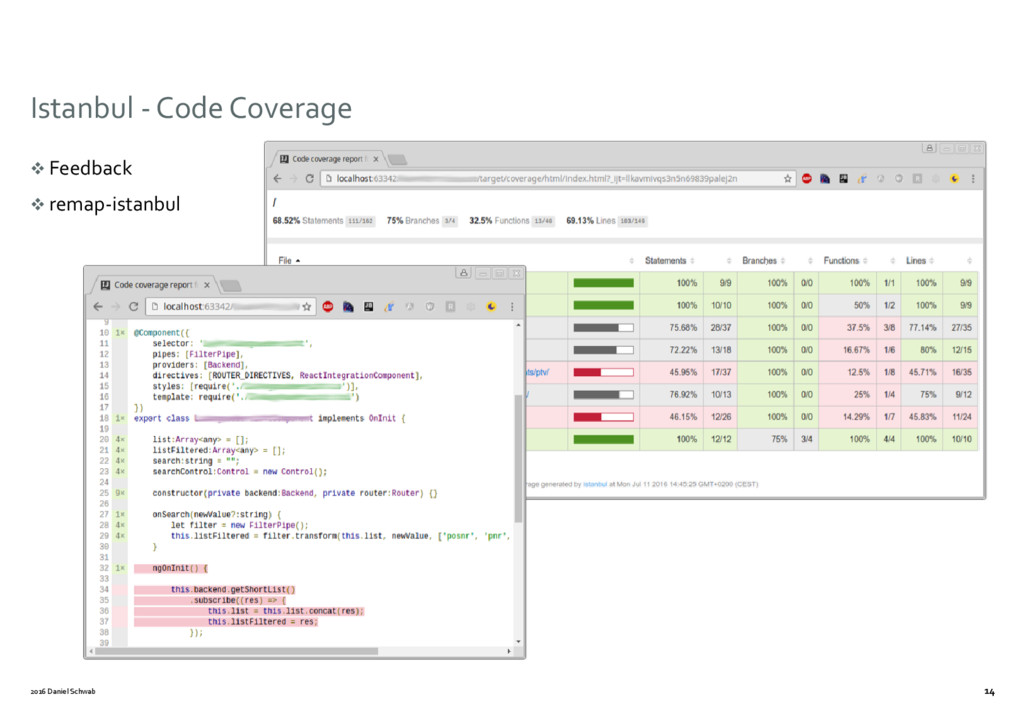Click the 'this.listFiltered = res;' highlighted line

click(x=226, y=622)
